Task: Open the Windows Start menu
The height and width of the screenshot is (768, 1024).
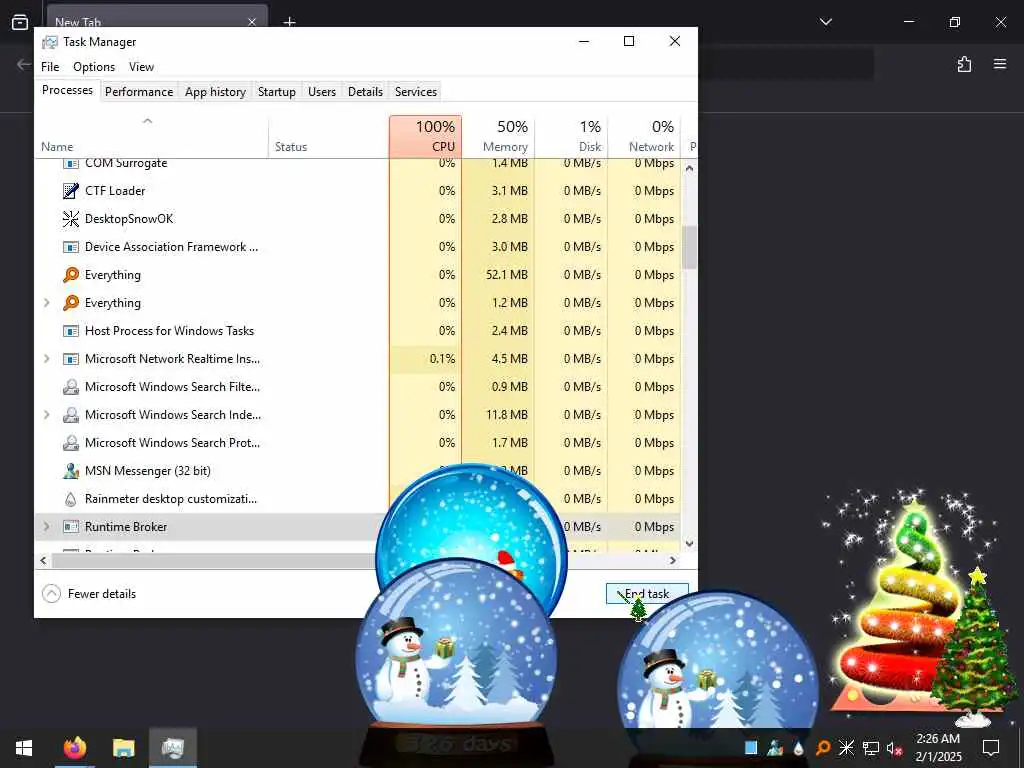Action: 24,748
